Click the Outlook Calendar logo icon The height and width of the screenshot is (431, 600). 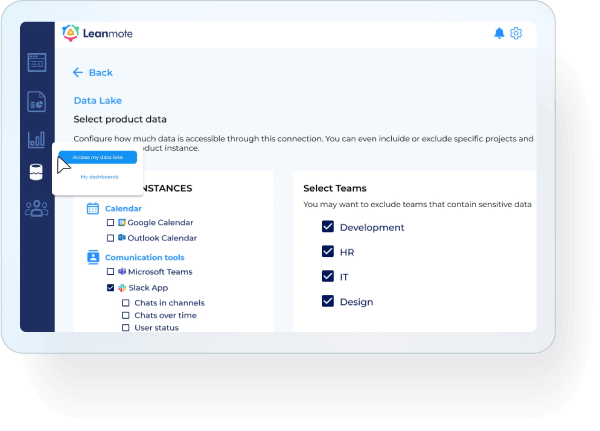point(122,238)
